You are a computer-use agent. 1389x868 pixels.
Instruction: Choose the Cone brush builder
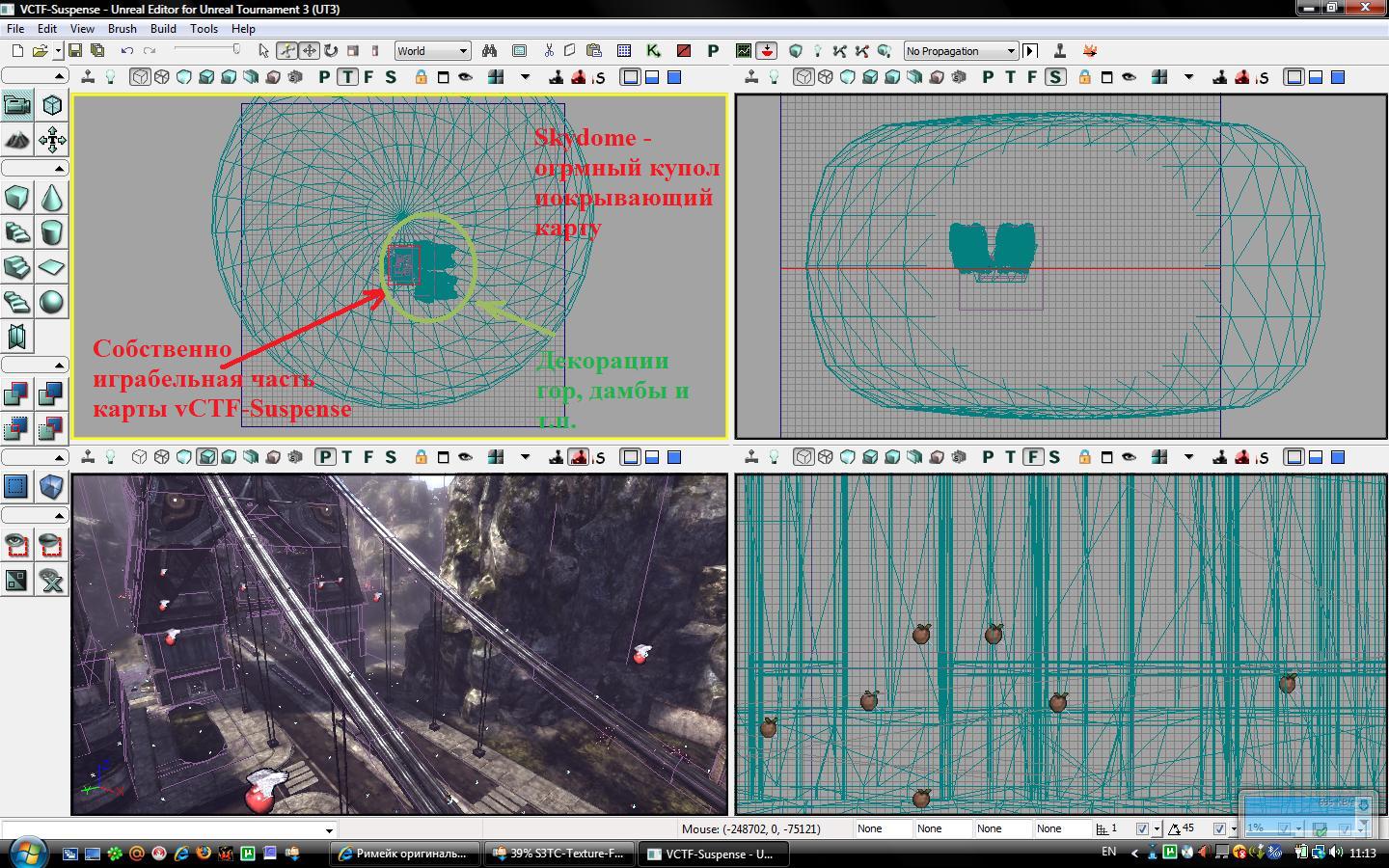52,199
